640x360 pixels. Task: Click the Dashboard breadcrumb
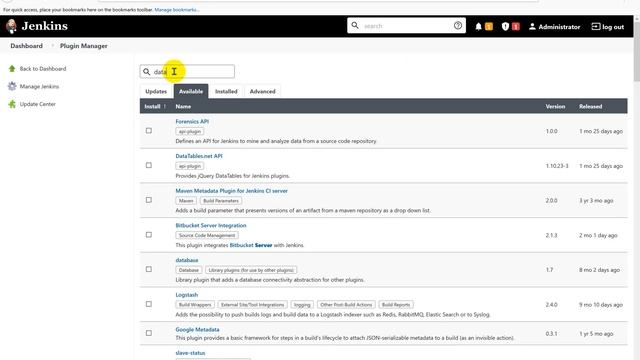click(x=27, y=46)
